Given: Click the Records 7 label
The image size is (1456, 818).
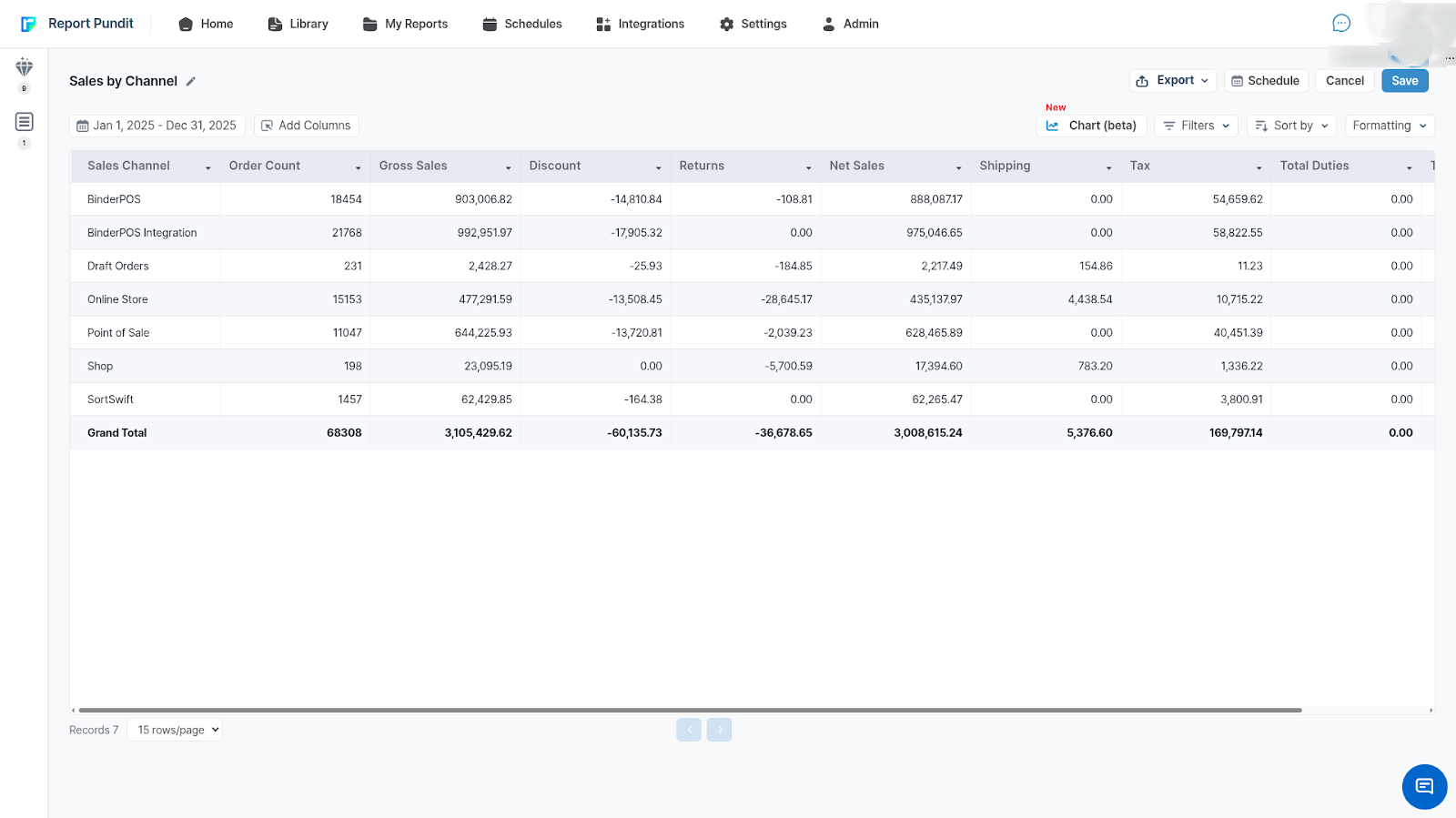Looking at the screenshot, I should click(94, 731).
